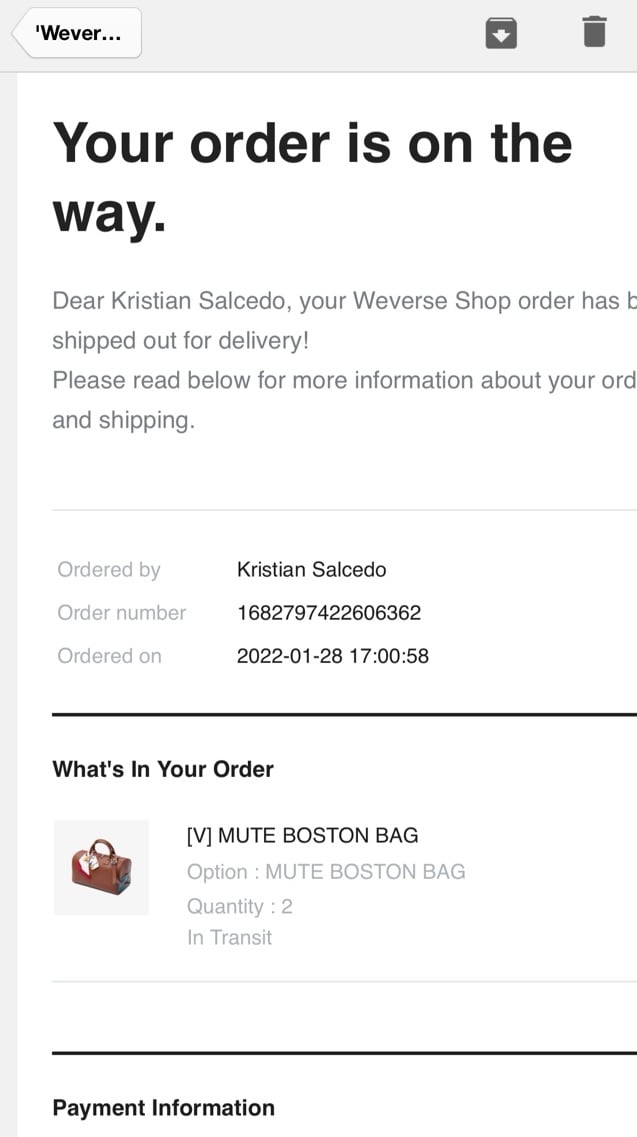Delete this email with the trash icon
637x1137 pixels.
(x=593, y=32)
